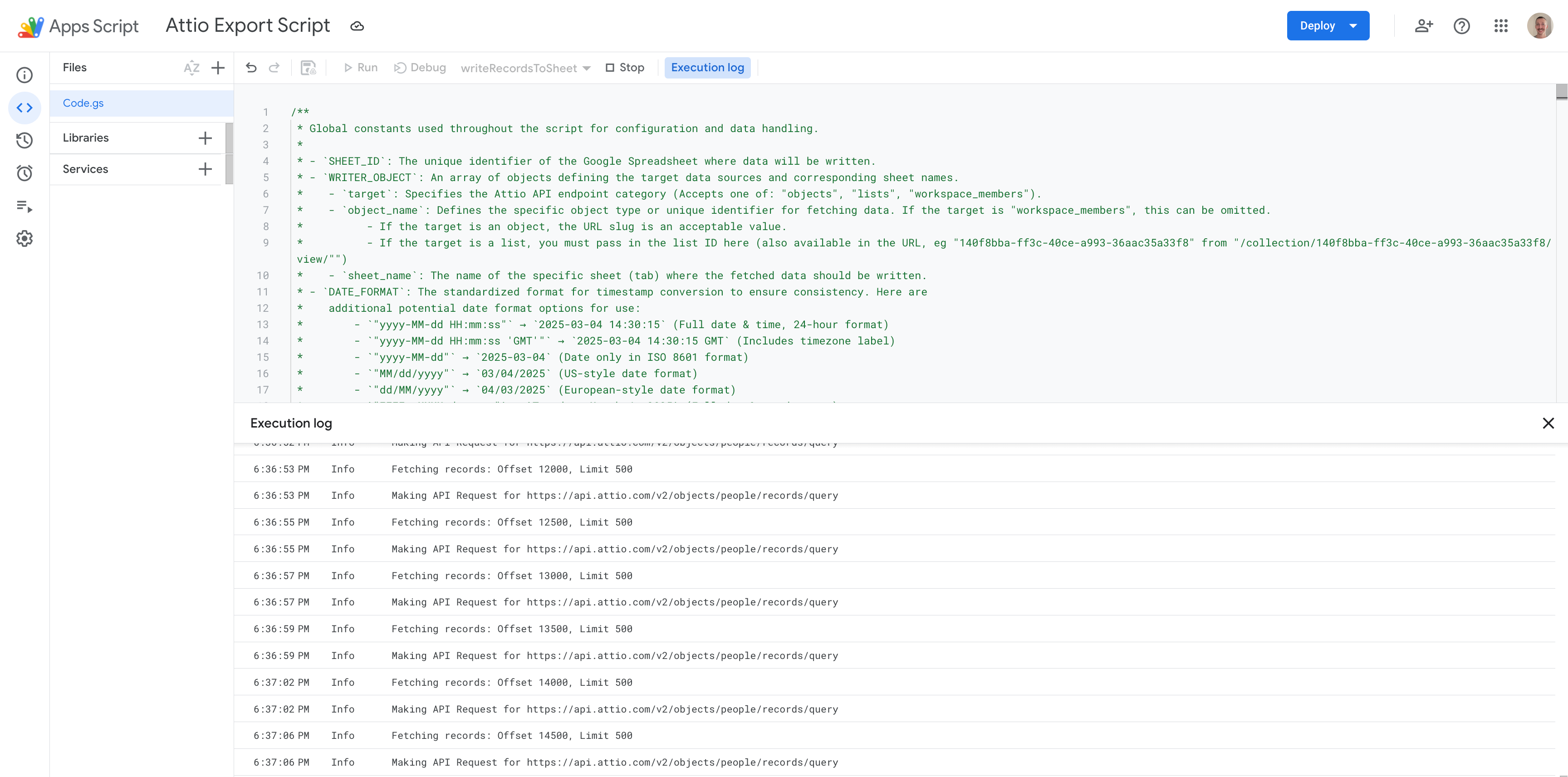This screenshot has width=1568, height=777.
Task: Click the share/add person icon
Action: pyautogui.click(x=1424, y=26)
